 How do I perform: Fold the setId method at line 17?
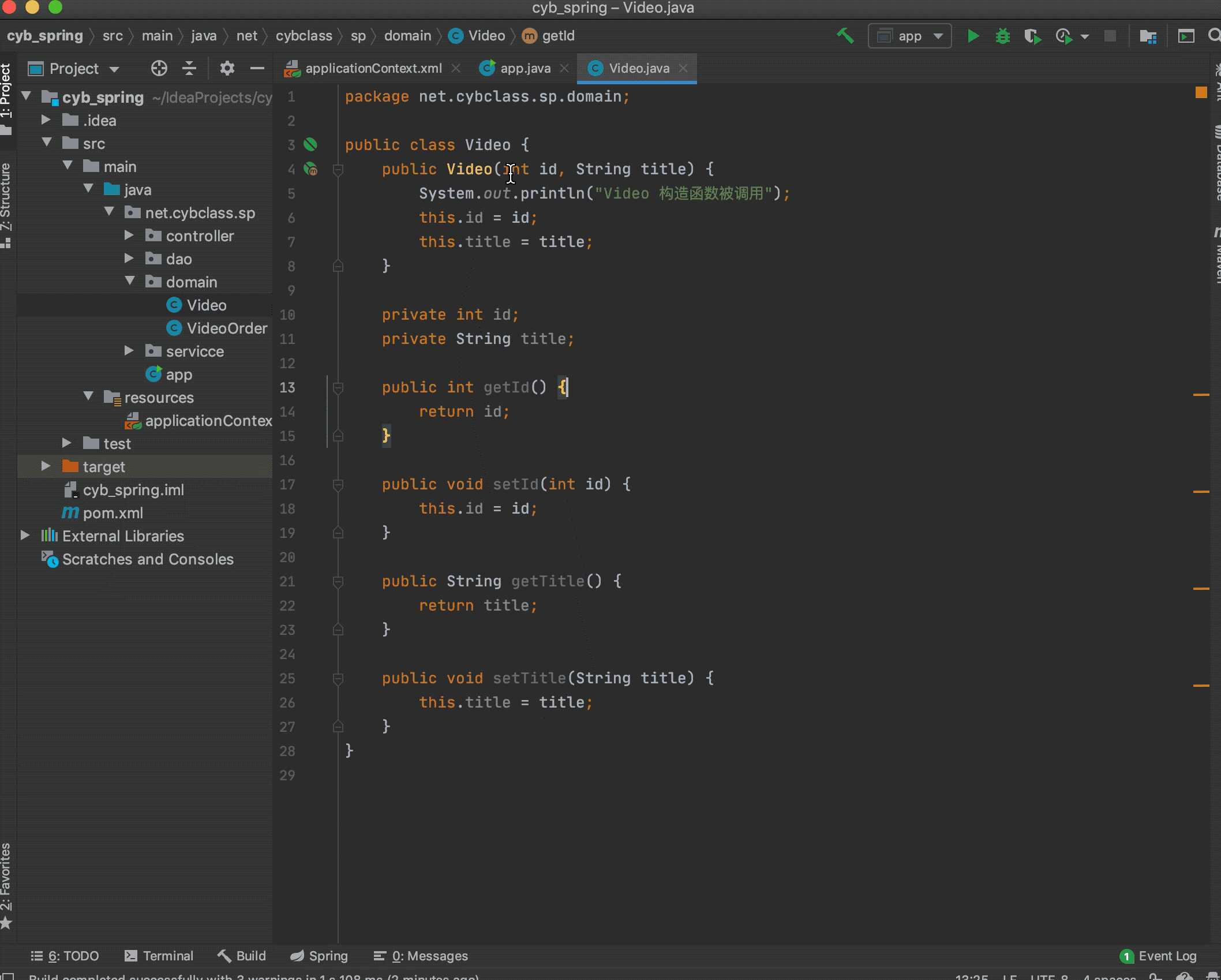[x=338, y=484]
